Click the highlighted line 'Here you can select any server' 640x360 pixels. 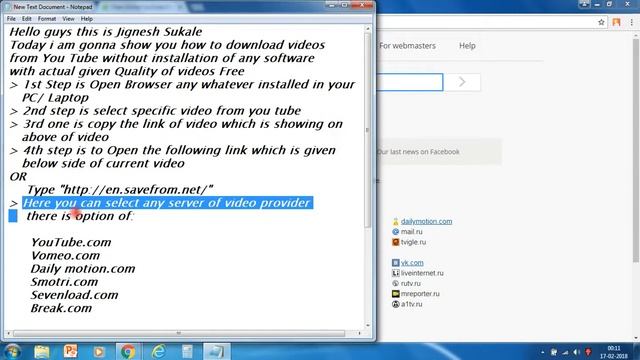point(167,203)
